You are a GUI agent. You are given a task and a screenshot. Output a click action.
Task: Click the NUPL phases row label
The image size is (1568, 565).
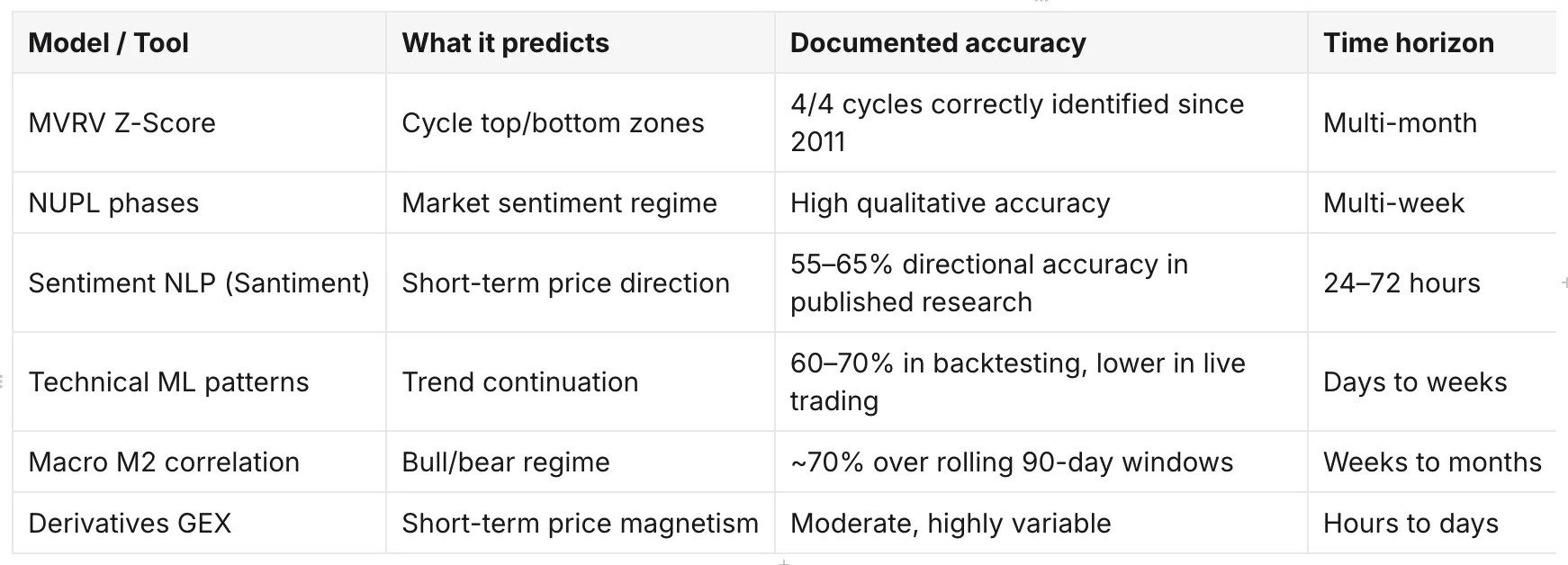199,202
